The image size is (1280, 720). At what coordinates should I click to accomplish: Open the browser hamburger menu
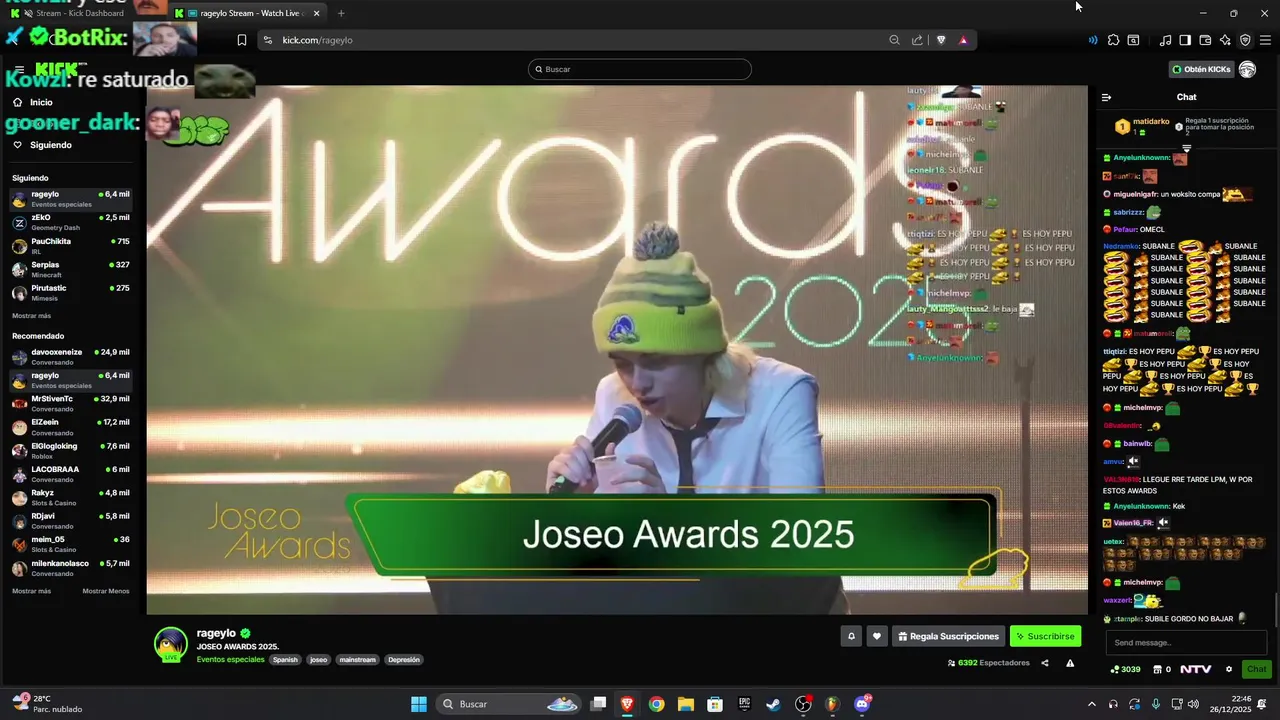1265,40
